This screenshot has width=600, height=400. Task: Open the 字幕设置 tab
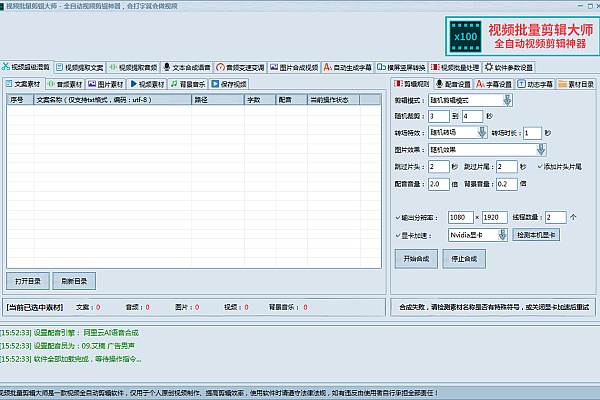point(494,84)
